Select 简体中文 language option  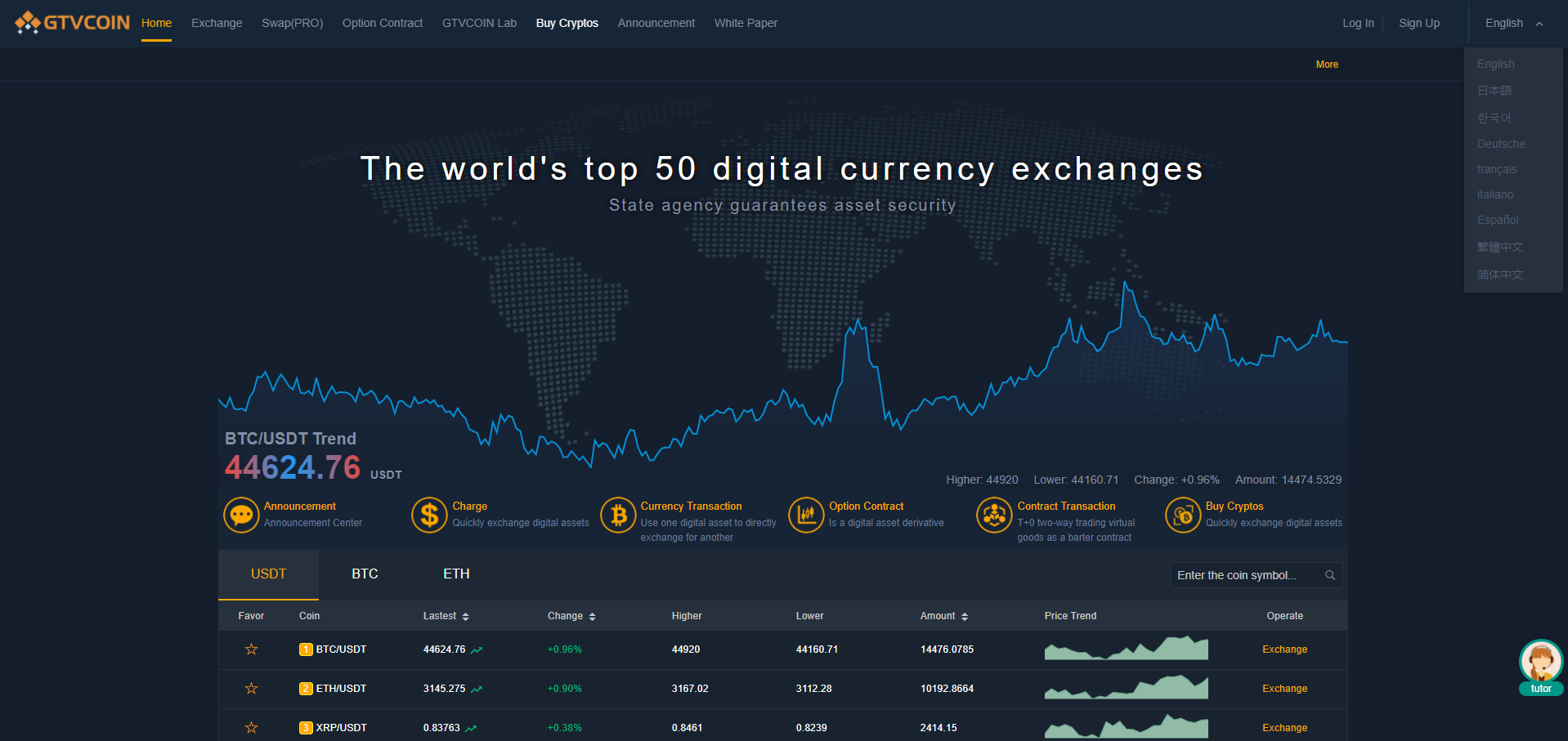[x=1500, y=275]
